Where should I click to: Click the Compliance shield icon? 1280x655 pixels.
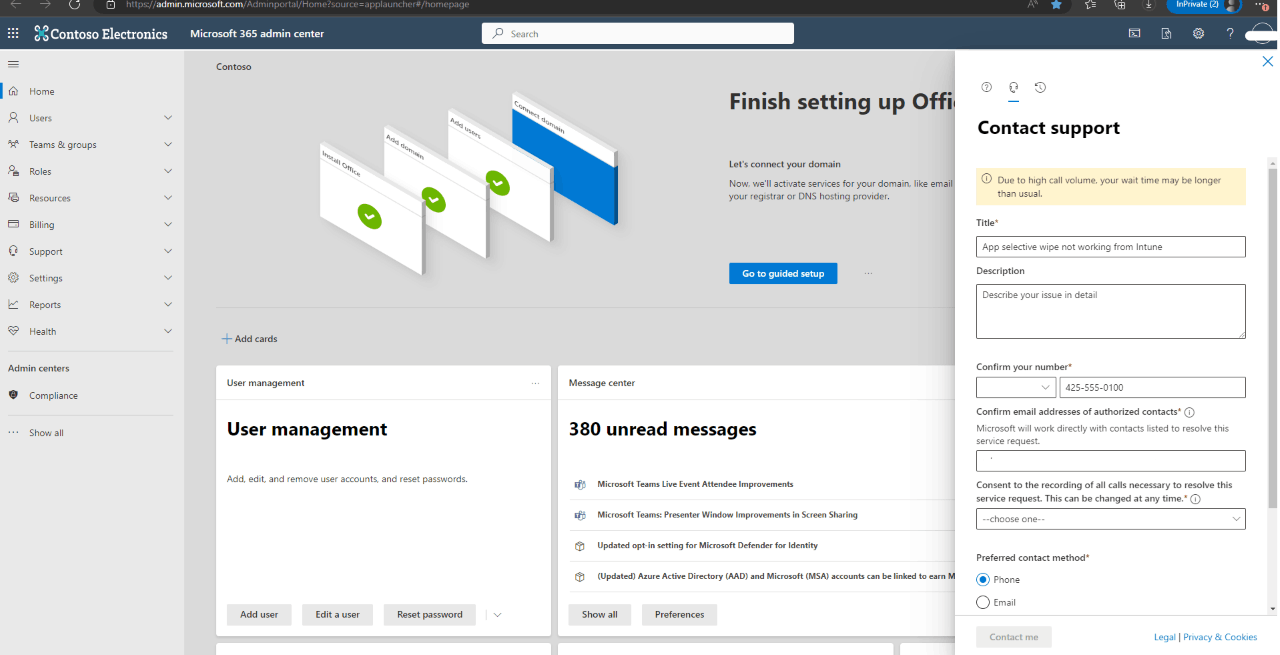(x=13, y=395)
